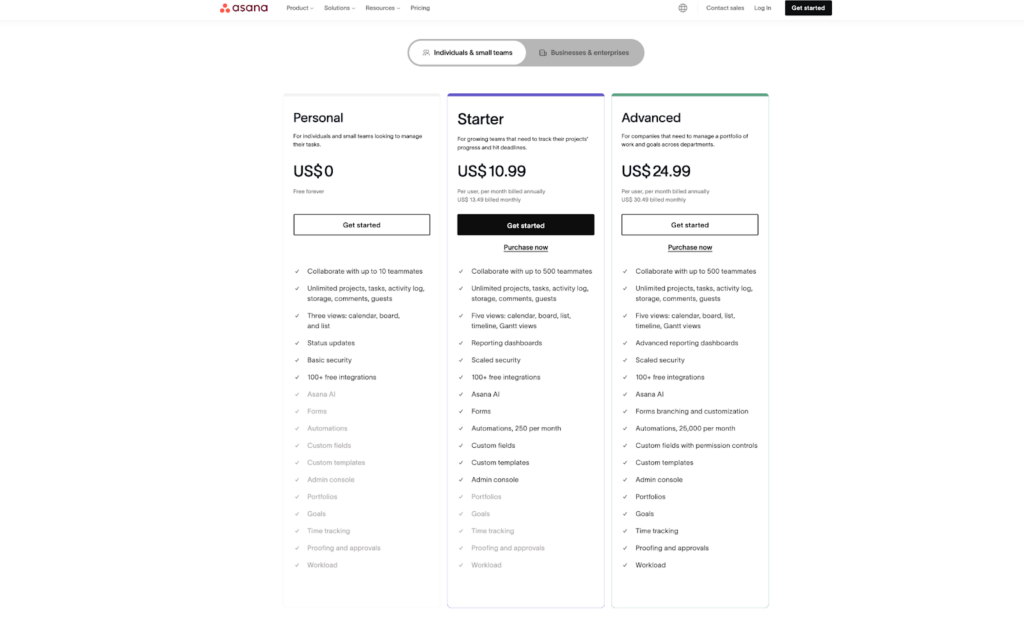The image size is (1024, 632).
Task: Click 'Time tracking' in Advanced plan
Action: (657, 531)
